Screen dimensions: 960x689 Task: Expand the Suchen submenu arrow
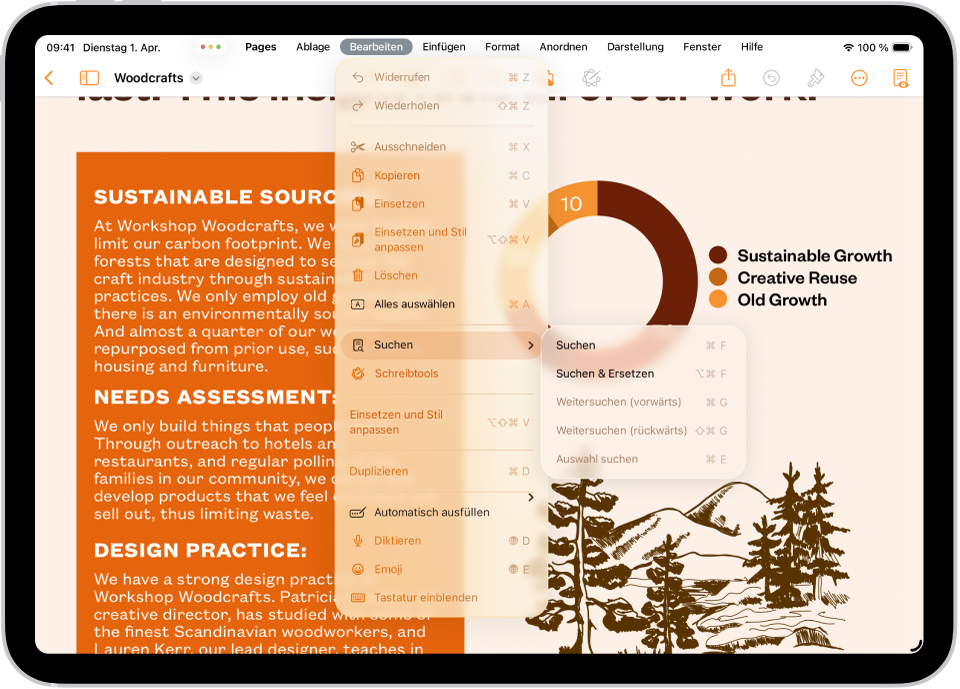pos(533,344)
